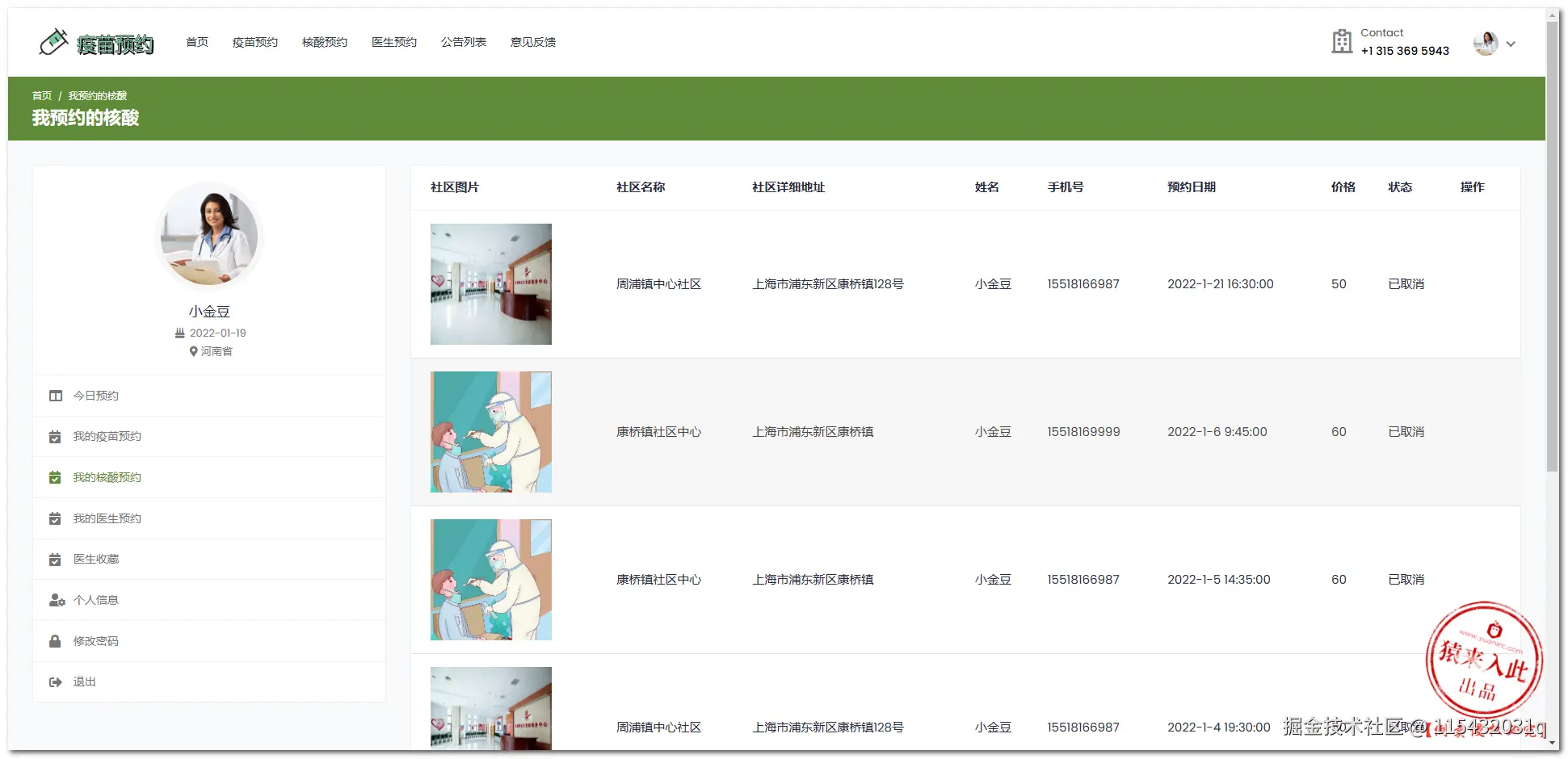Open the 公告列表 nav menu item
The image size is (1568, 759).
pyautogui.click(x=464, y=42)
